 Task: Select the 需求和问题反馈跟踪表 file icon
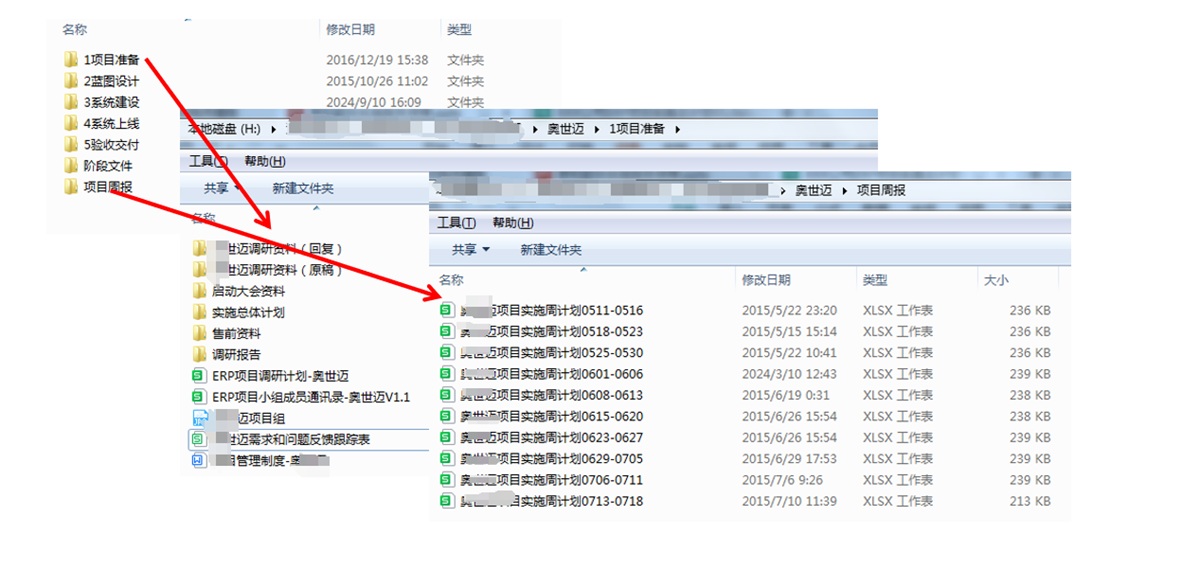[199, 439]
